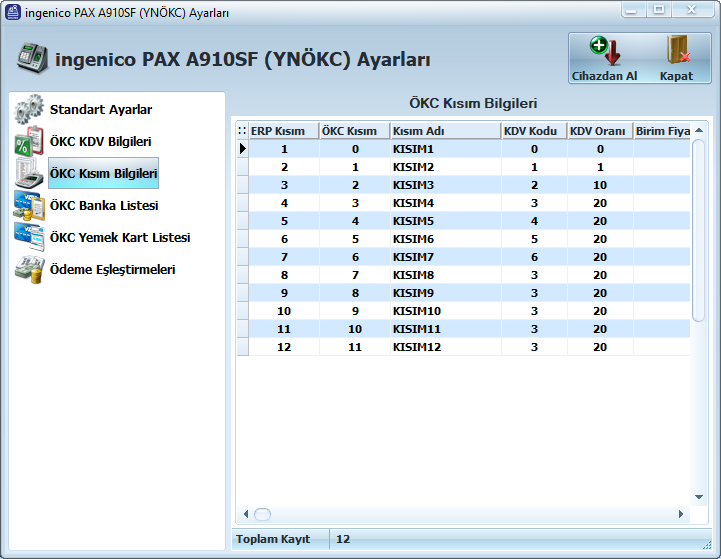Click the Kapat door icon
Viewport: 721px width, 559px height.
[678, 50]
